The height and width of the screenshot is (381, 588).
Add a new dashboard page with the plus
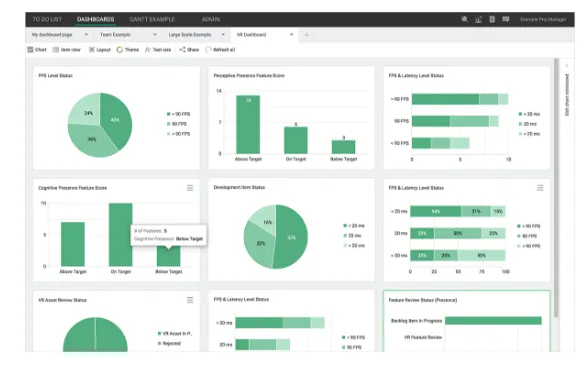point(306,35)
